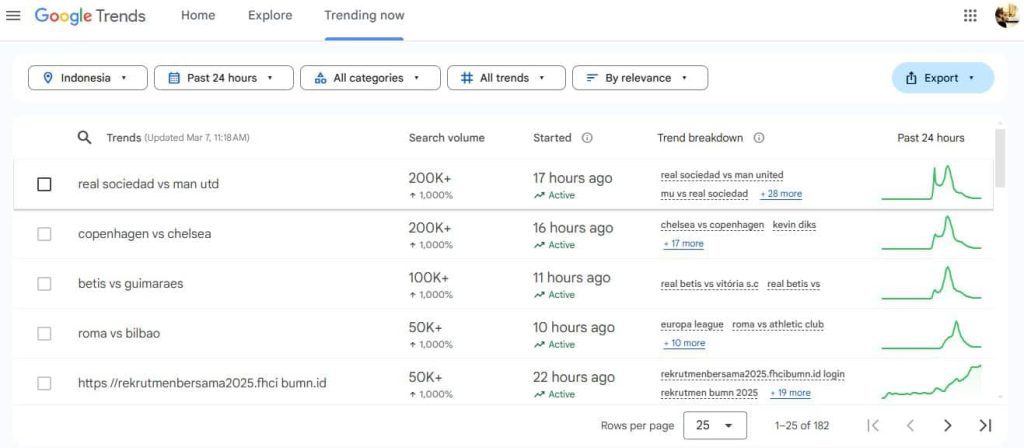Image resolution: width=1024 pixels, height=448 pixels.
Task: Click the 'real sociedad vs man united' query
Action: [722, 175]
